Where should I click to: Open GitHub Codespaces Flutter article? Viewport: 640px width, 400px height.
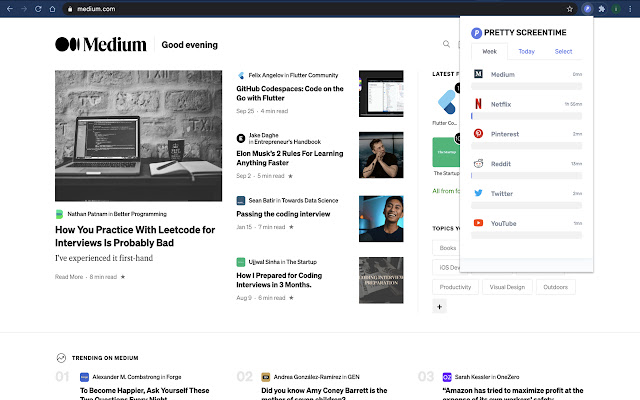click(x=290, y=93)
